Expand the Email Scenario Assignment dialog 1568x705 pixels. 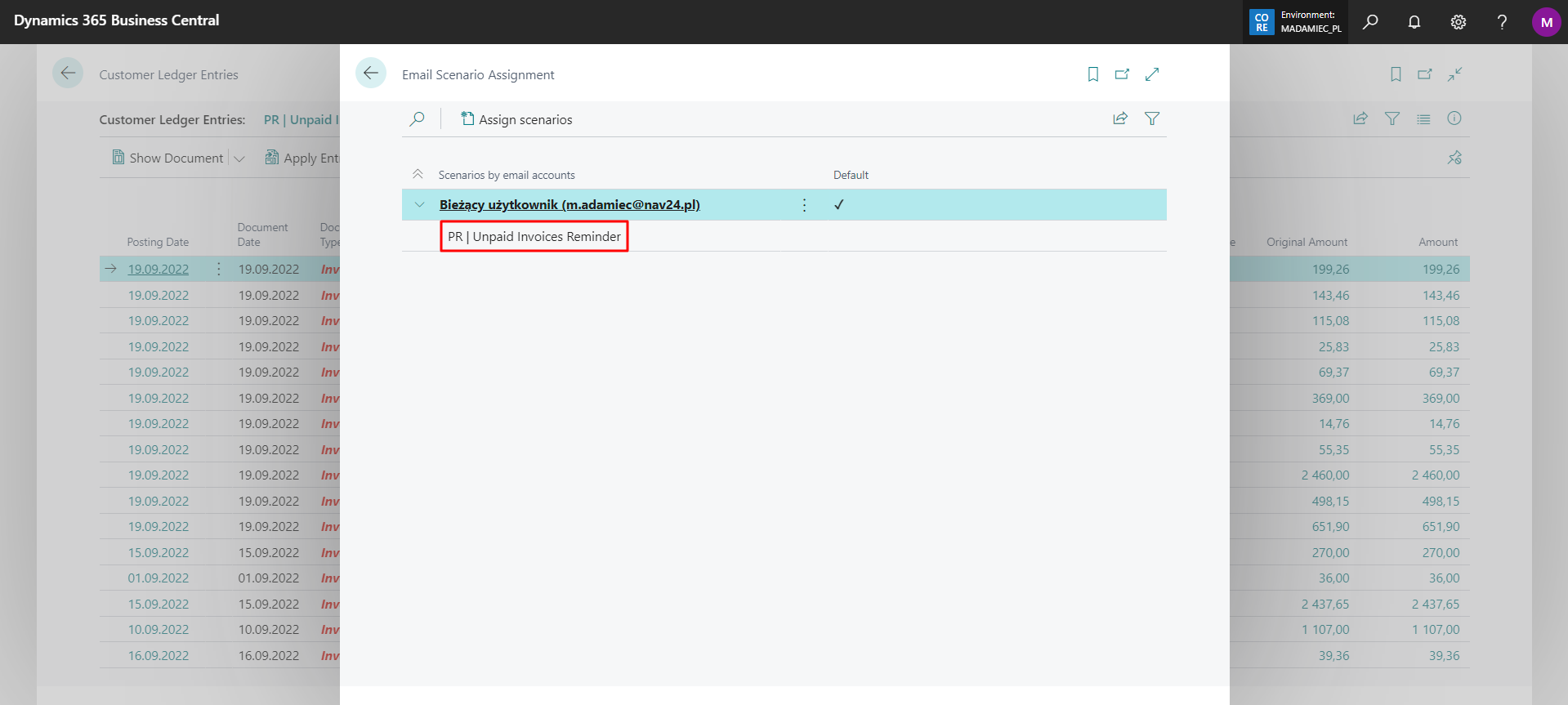tap(1152, 74)
